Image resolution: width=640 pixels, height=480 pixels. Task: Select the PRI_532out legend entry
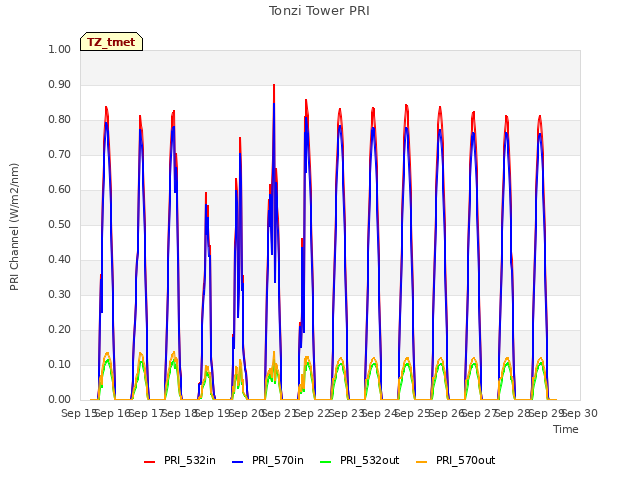pos(360,460)
